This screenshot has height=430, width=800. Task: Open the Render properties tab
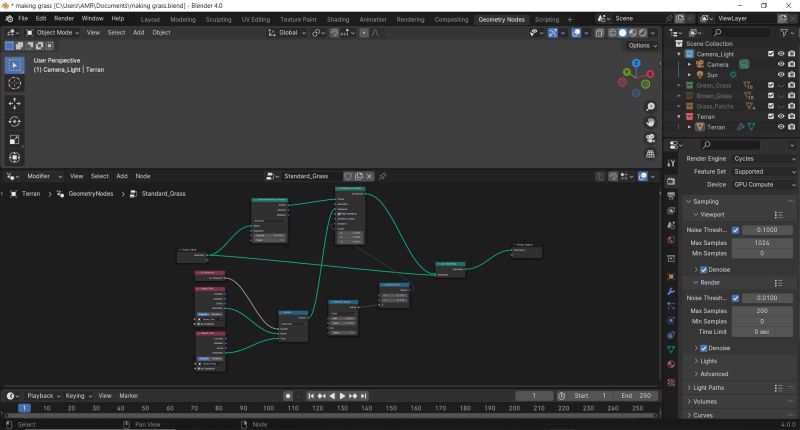[671, 181]
